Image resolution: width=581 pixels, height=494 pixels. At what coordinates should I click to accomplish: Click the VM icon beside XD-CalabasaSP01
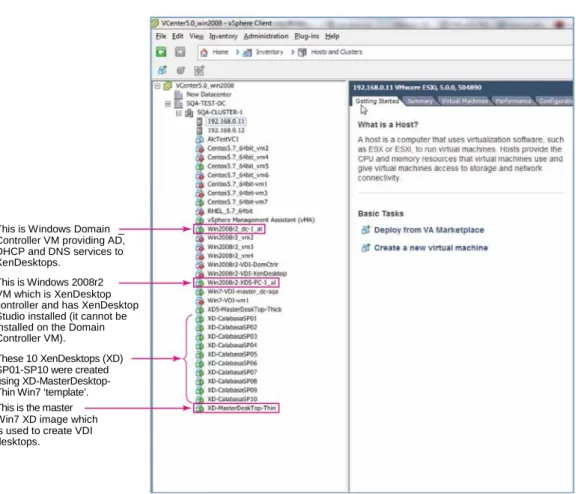tap(200, 319)
